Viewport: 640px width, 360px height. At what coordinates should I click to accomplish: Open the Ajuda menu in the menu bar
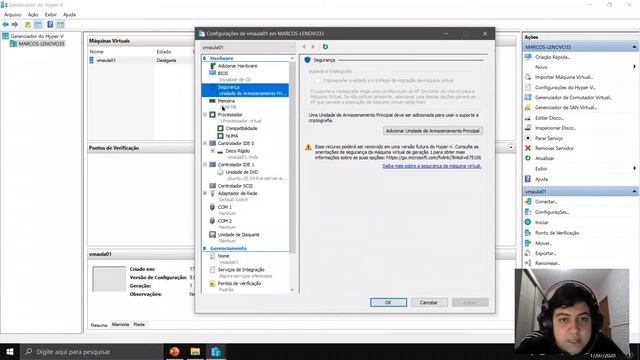pyautogui.click(x=69, y=15)
